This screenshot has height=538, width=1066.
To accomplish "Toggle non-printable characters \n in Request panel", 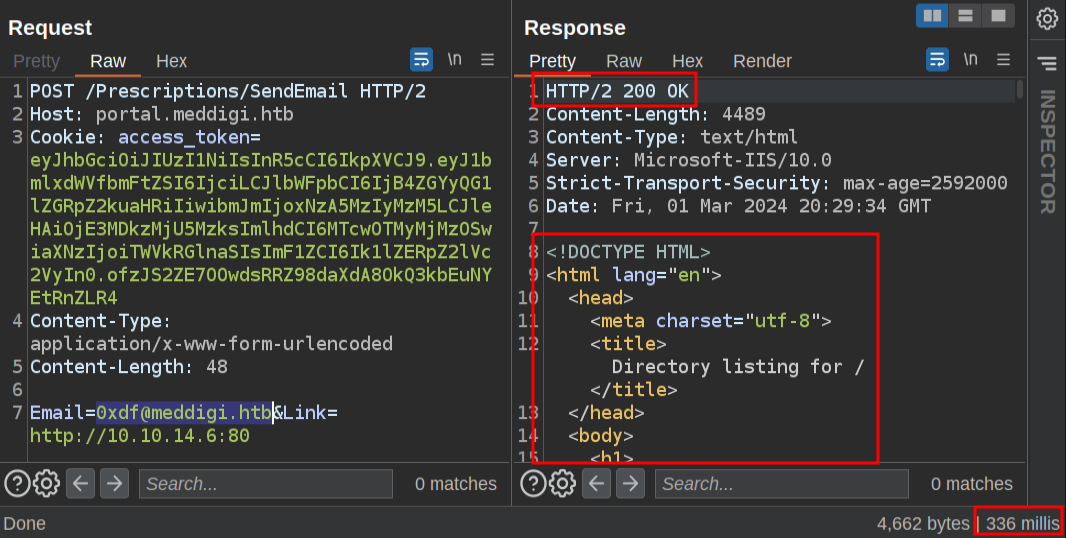I will [x=455, y=60].
